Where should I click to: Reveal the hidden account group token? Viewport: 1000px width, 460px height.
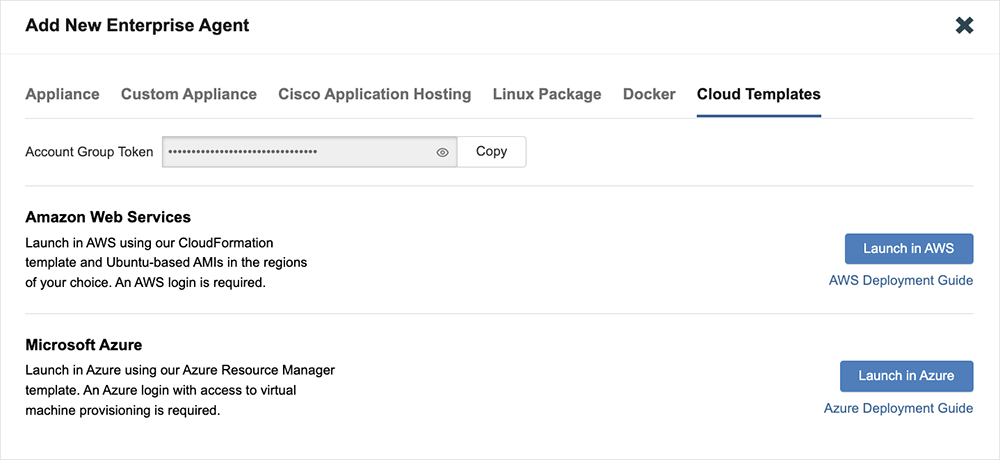(442, 152)
